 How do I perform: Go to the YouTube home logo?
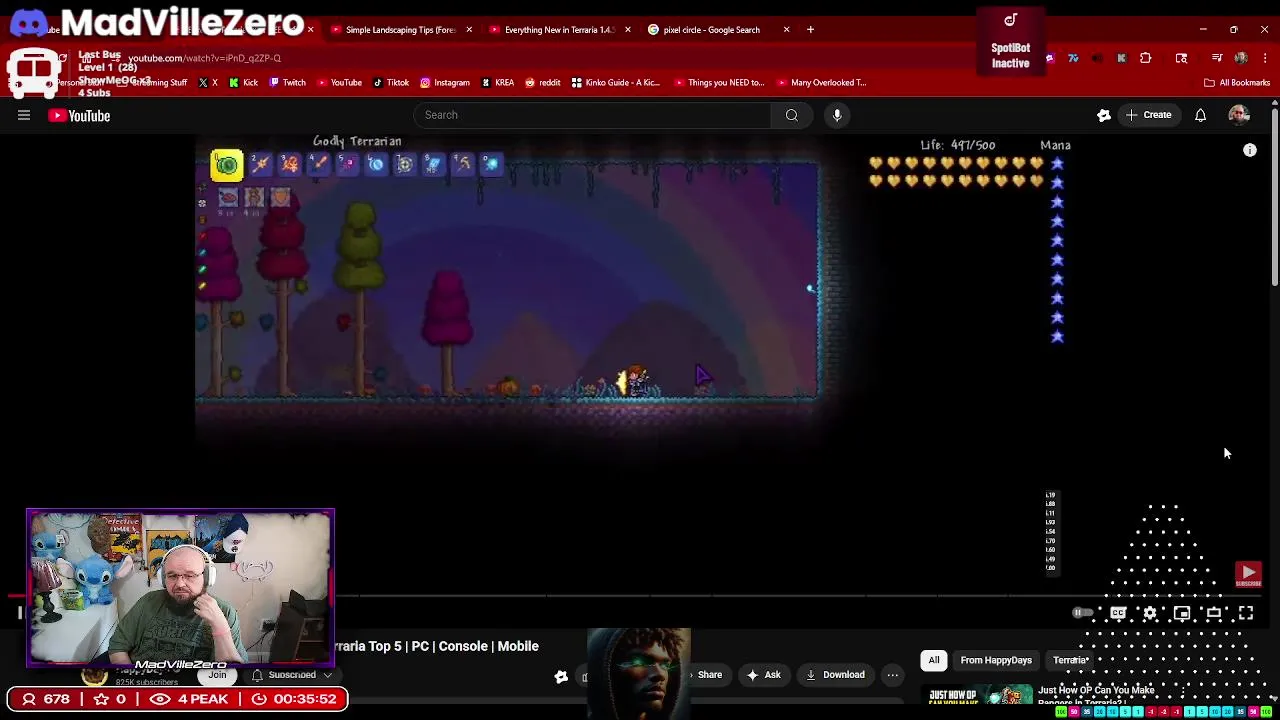click(x=79, y=116)
